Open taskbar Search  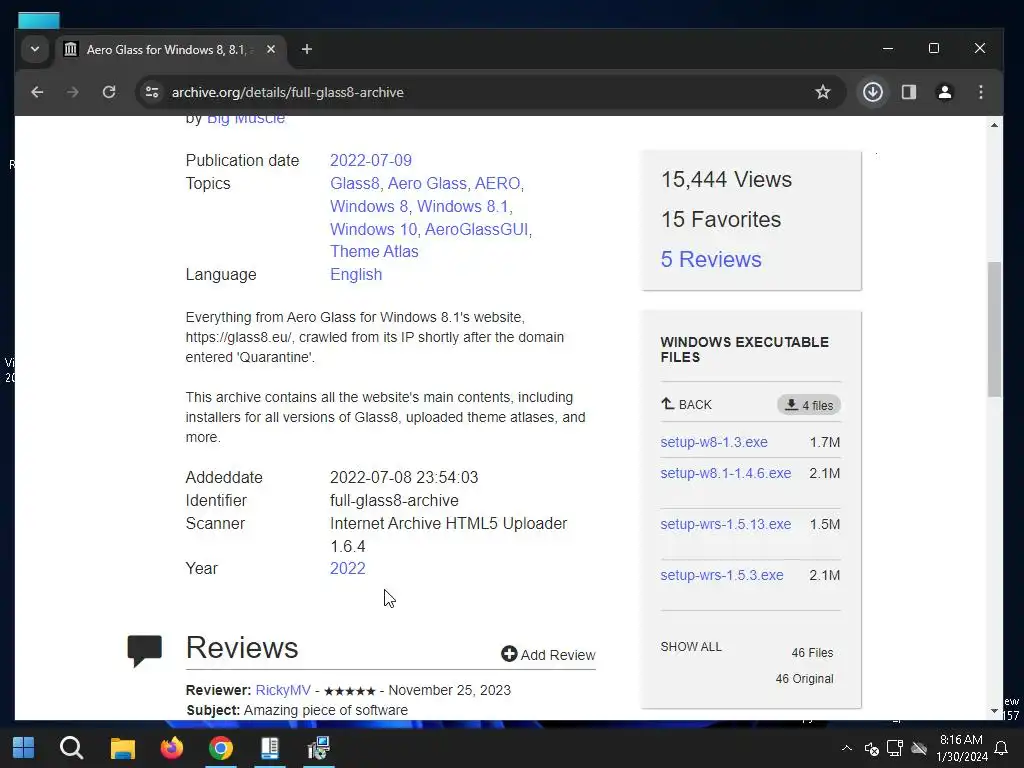(x=72, y=748)
